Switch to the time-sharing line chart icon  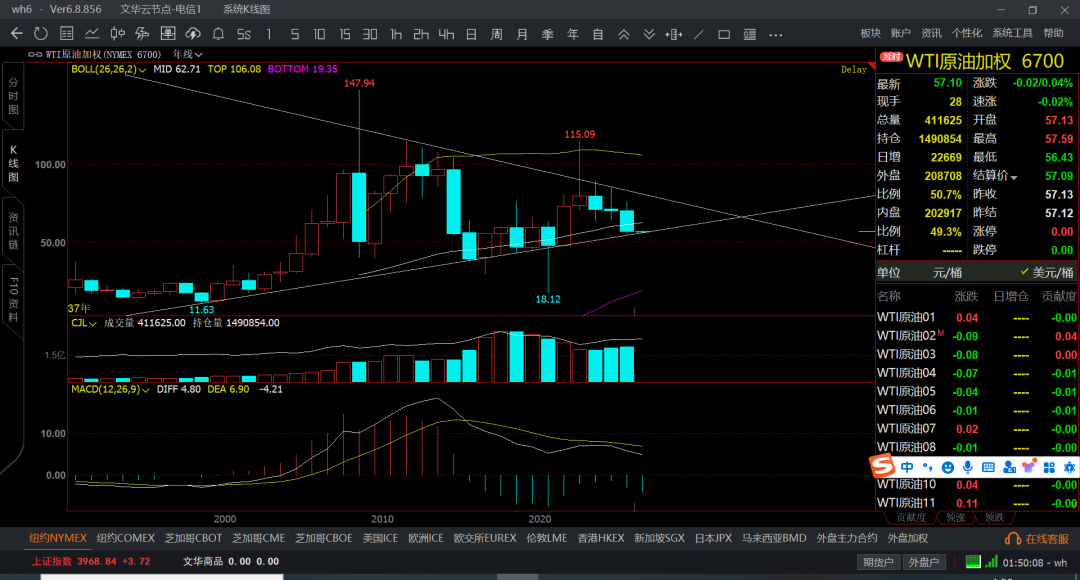pyautogui.click(x=92, y=34)
